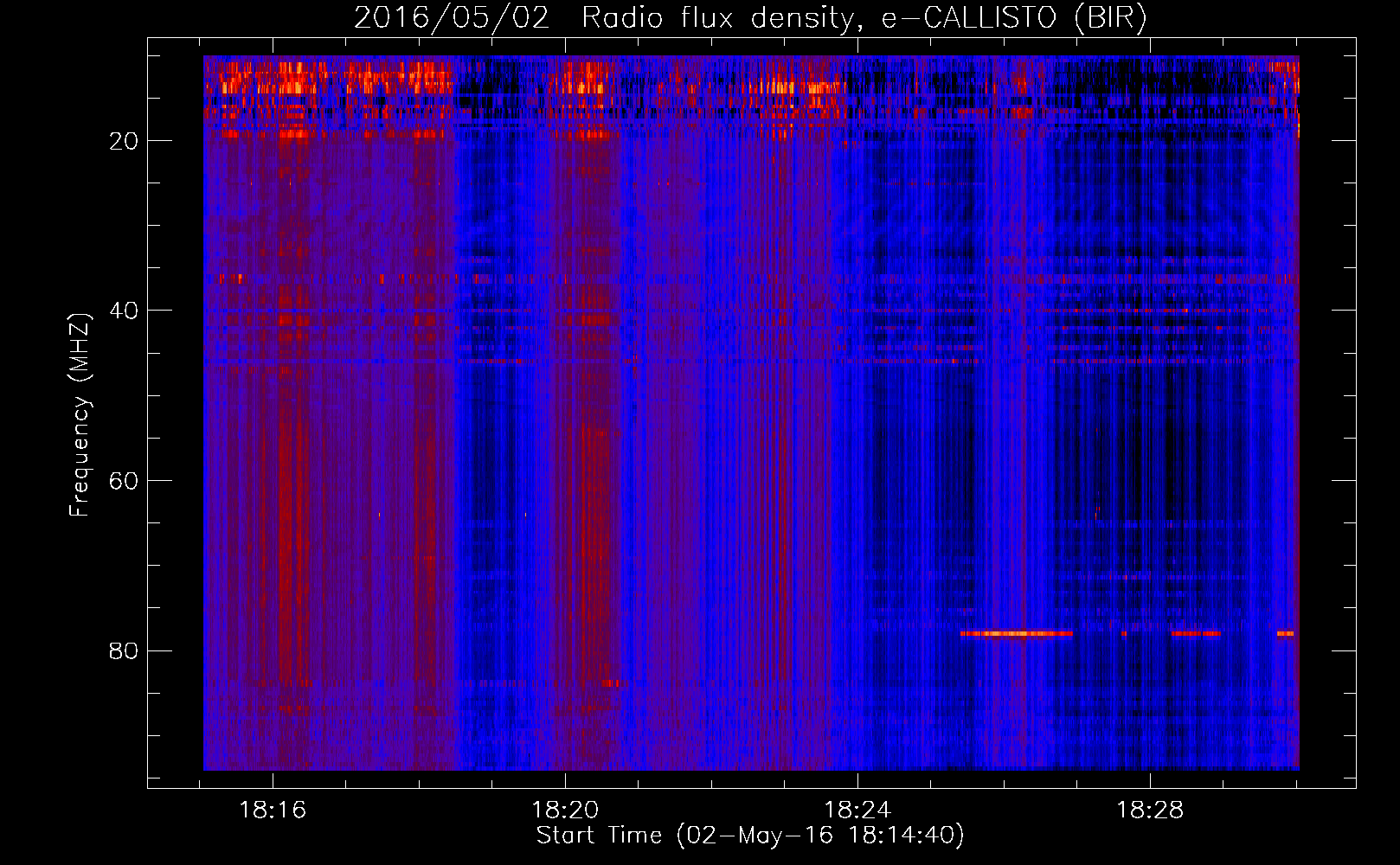
Task: Click the '18:16' time tick label
Action: coord(273,811)
